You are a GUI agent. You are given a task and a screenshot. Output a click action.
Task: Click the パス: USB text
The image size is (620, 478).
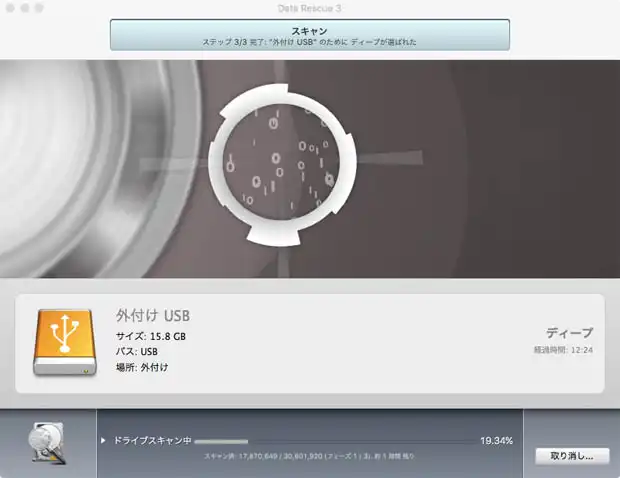(x=137, y=351)
